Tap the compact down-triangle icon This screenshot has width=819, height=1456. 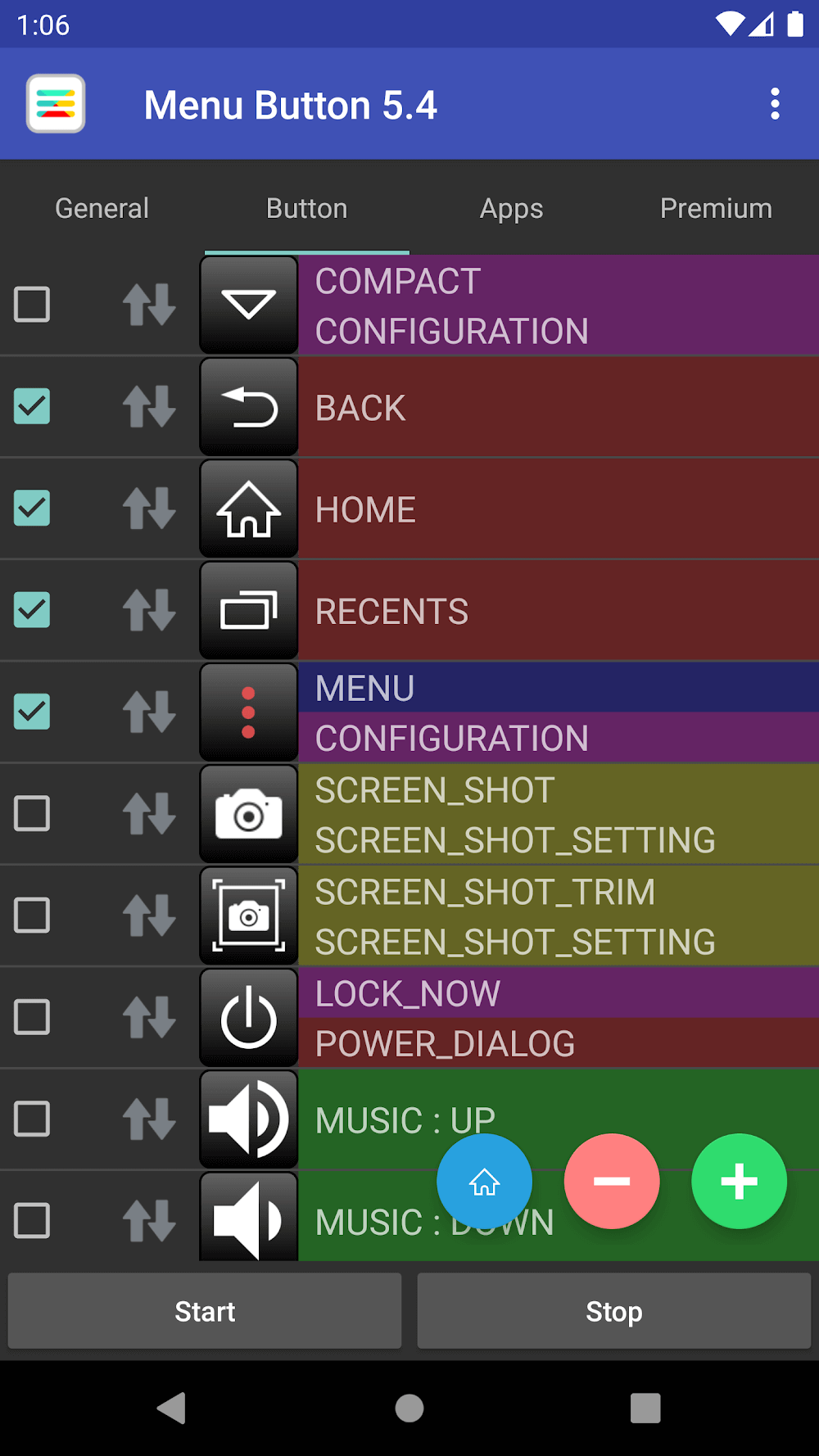(x=249, y=305)
